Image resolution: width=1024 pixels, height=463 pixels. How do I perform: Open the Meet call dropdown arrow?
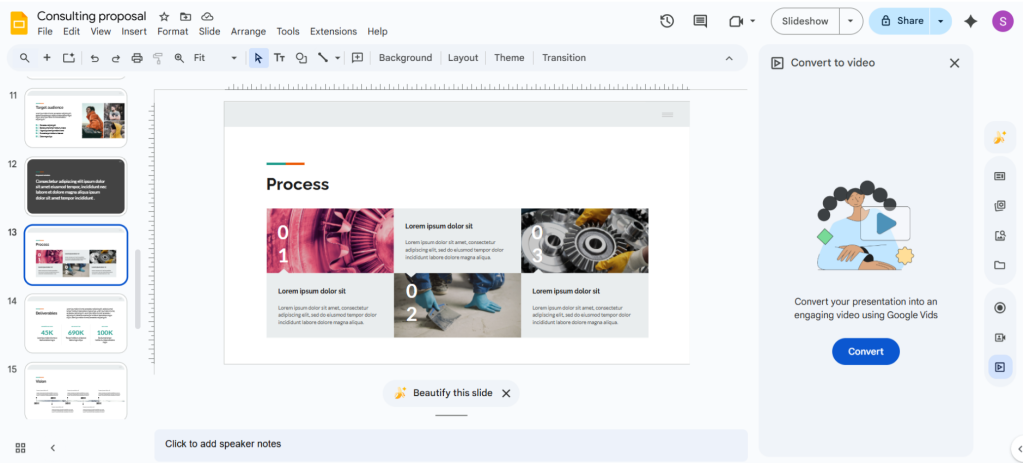pyautogui.click(x=752, y=22)
